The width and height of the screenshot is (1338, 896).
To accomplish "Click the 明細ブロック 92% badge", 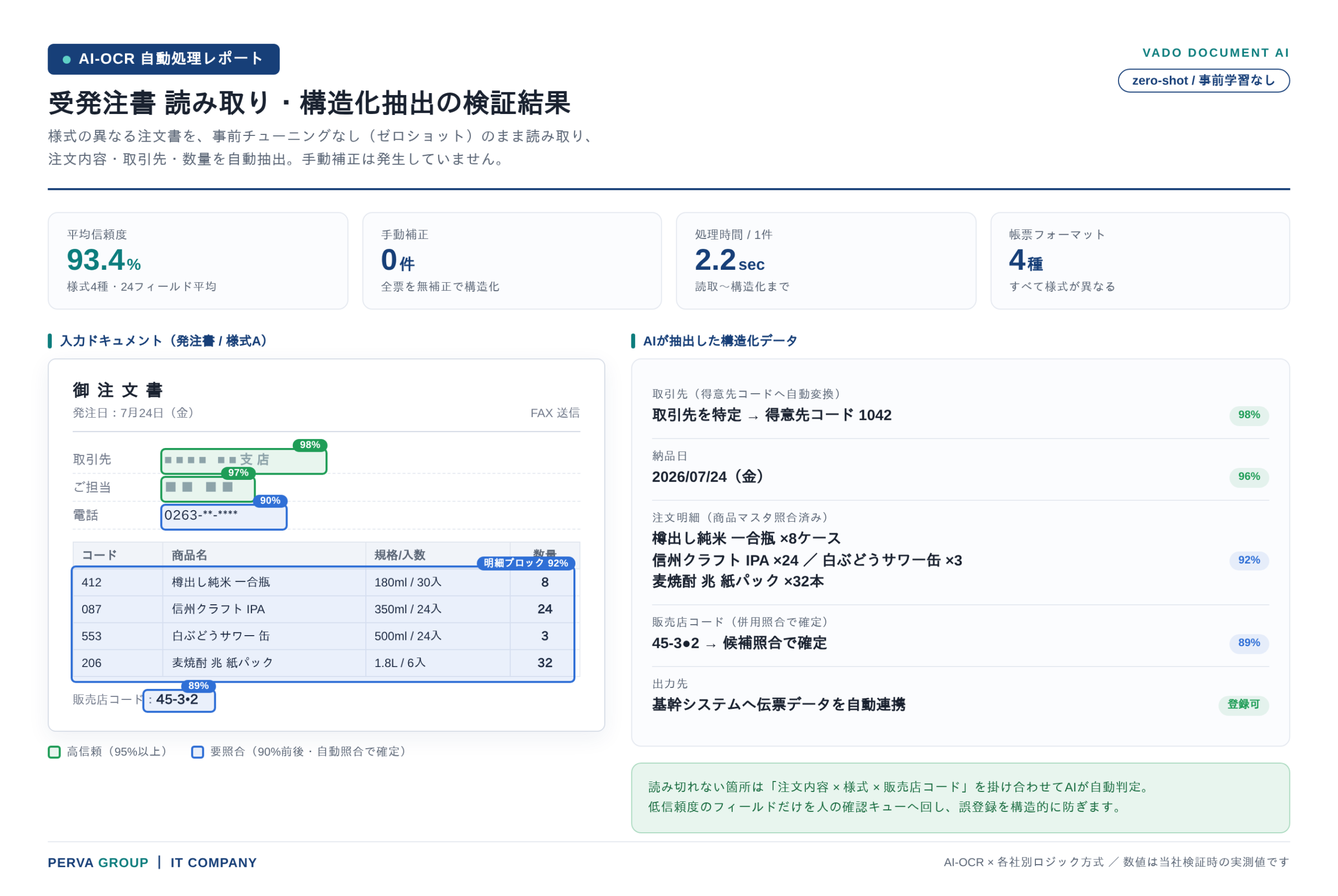I will coord(526,563).
